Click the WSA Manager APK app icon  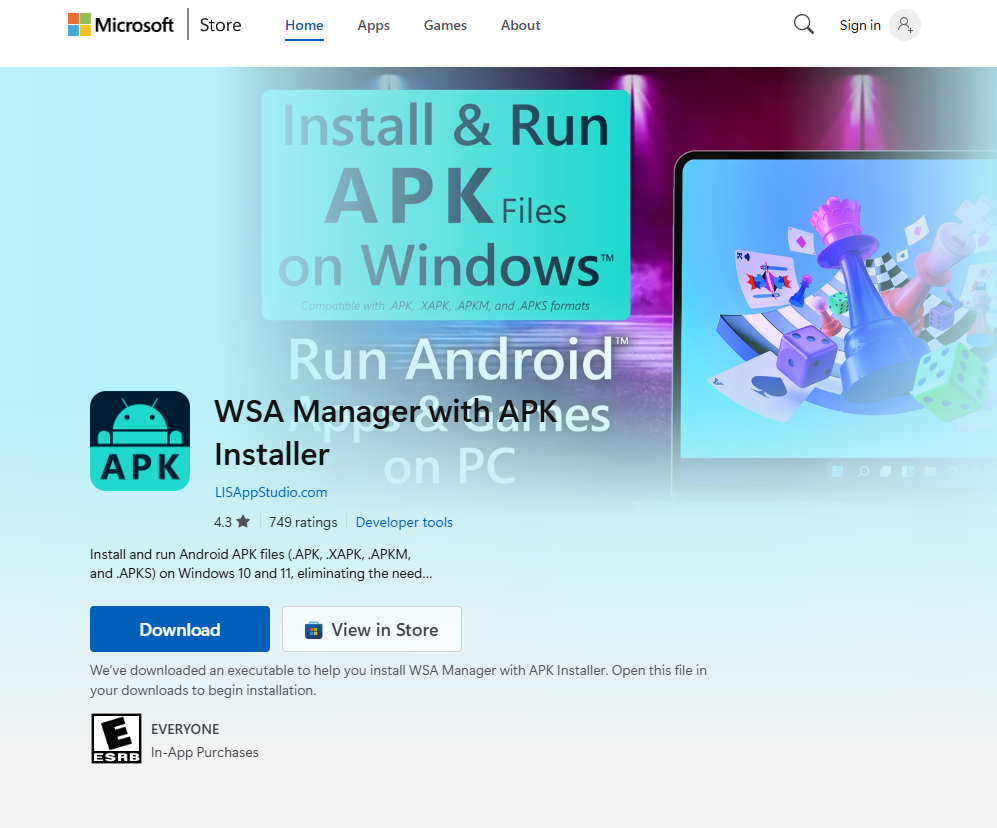coord(140,441)
